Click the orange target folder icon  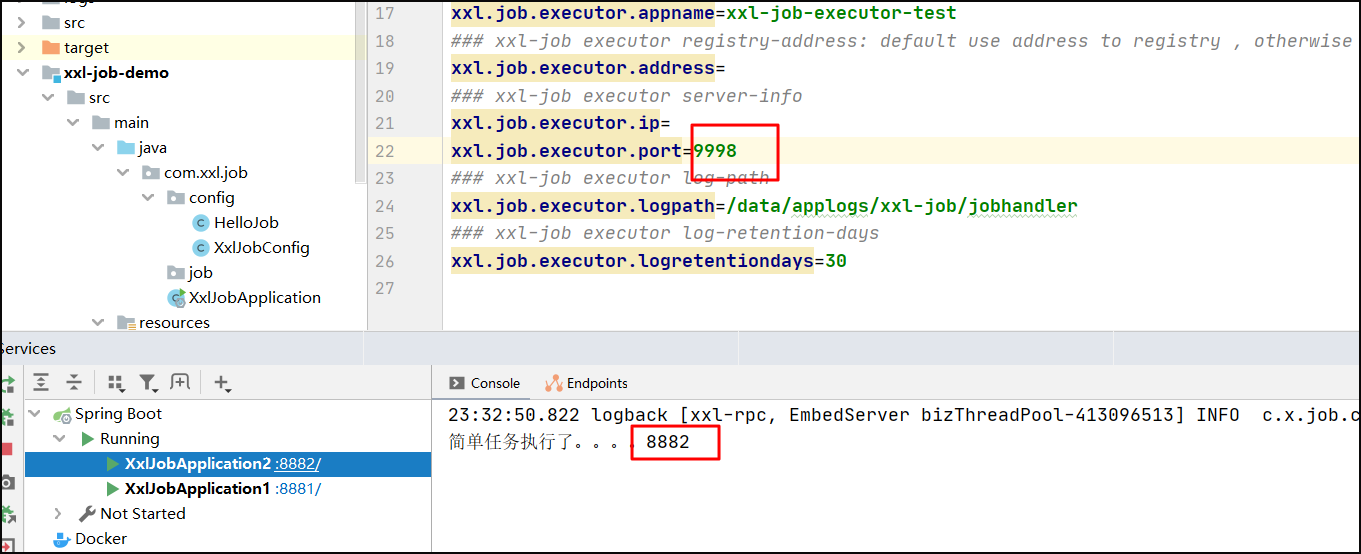click(50, 48)
